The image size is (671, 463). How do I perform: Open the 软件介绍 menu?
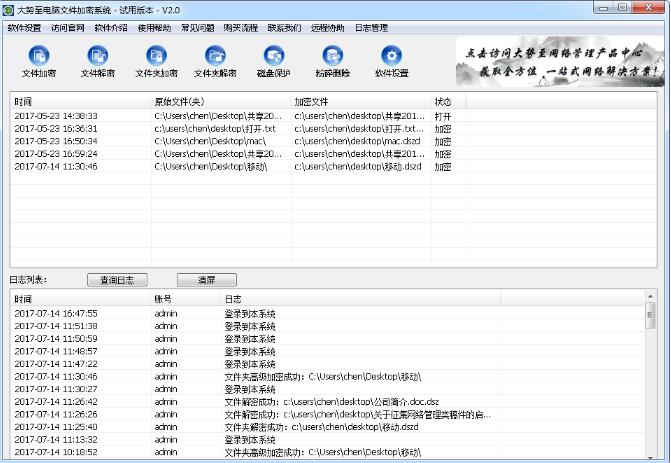tap(111, 28)
